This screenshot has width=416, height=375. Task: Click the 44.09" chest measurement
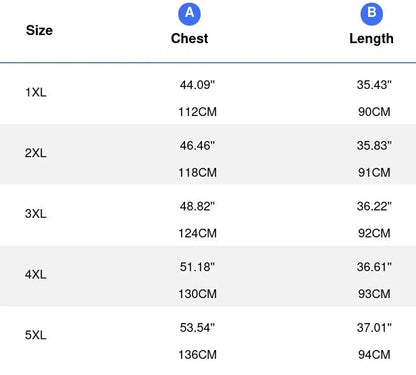197,85
